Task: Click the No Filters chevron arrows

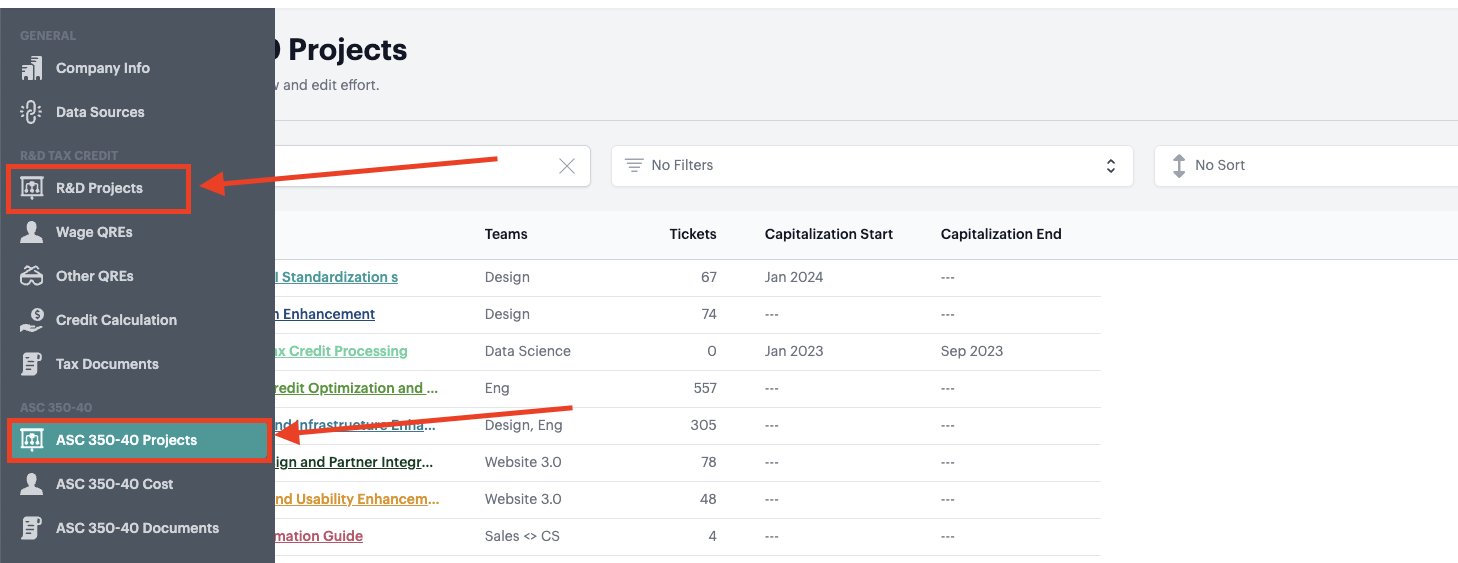Action: point(1110,166)
